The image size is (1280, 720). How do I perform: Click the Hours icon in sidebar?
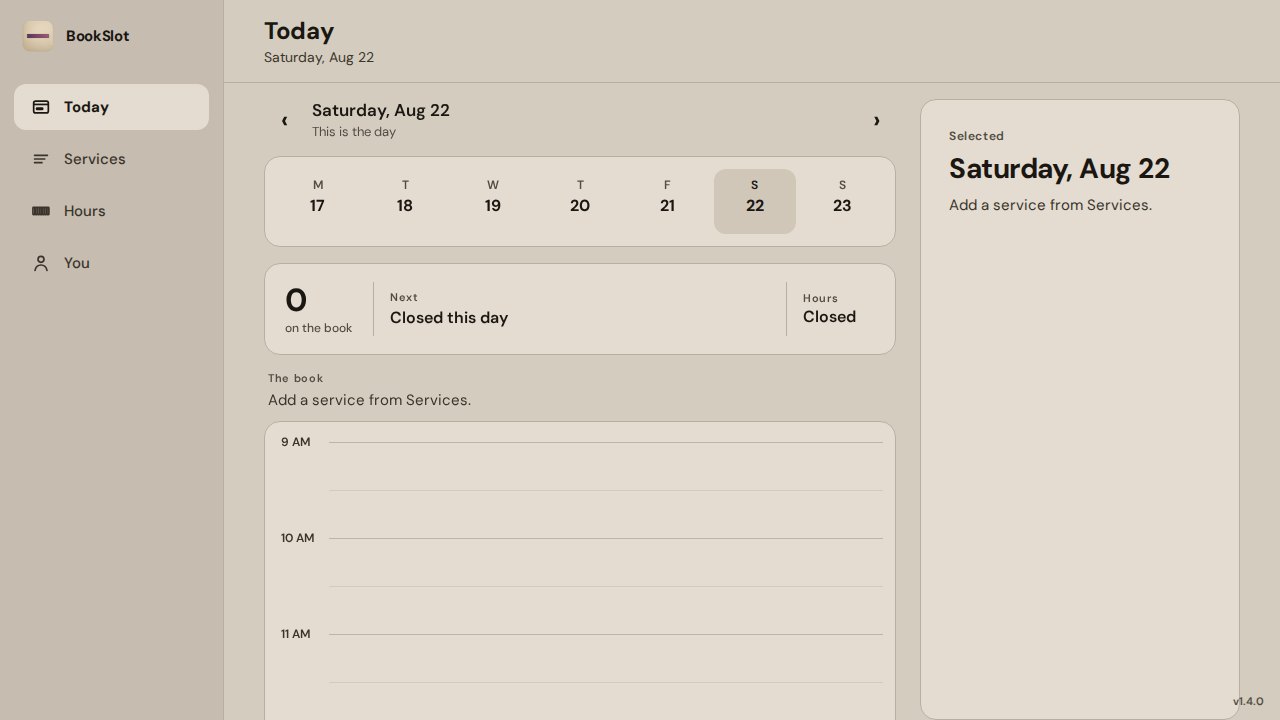[x=41, y=211]
